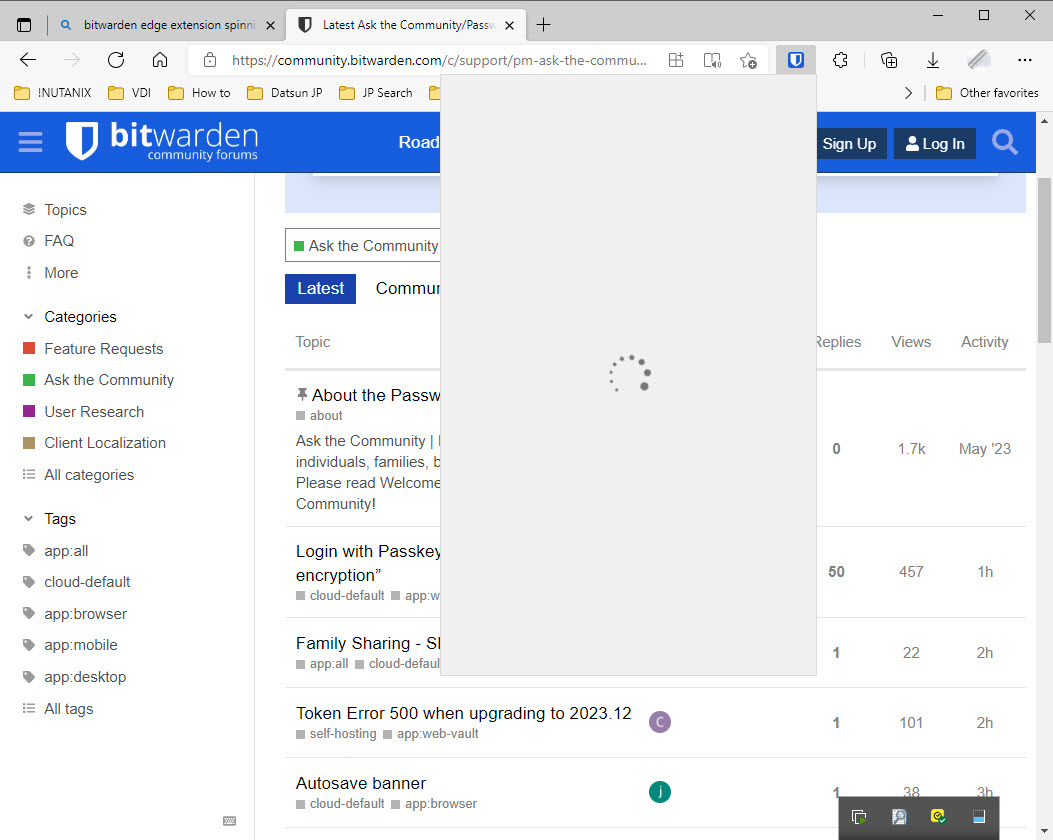The image size is (1053, 840).
Task: Click the site lock icon in address bar
Action: click(210, 60)
